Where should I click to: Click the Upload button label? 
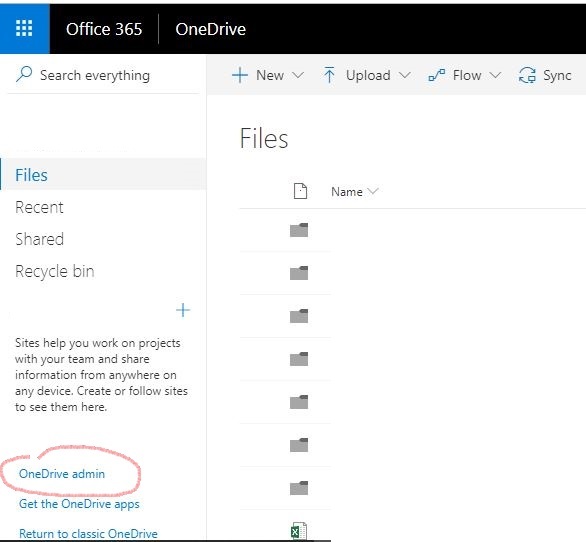point(368,76)
